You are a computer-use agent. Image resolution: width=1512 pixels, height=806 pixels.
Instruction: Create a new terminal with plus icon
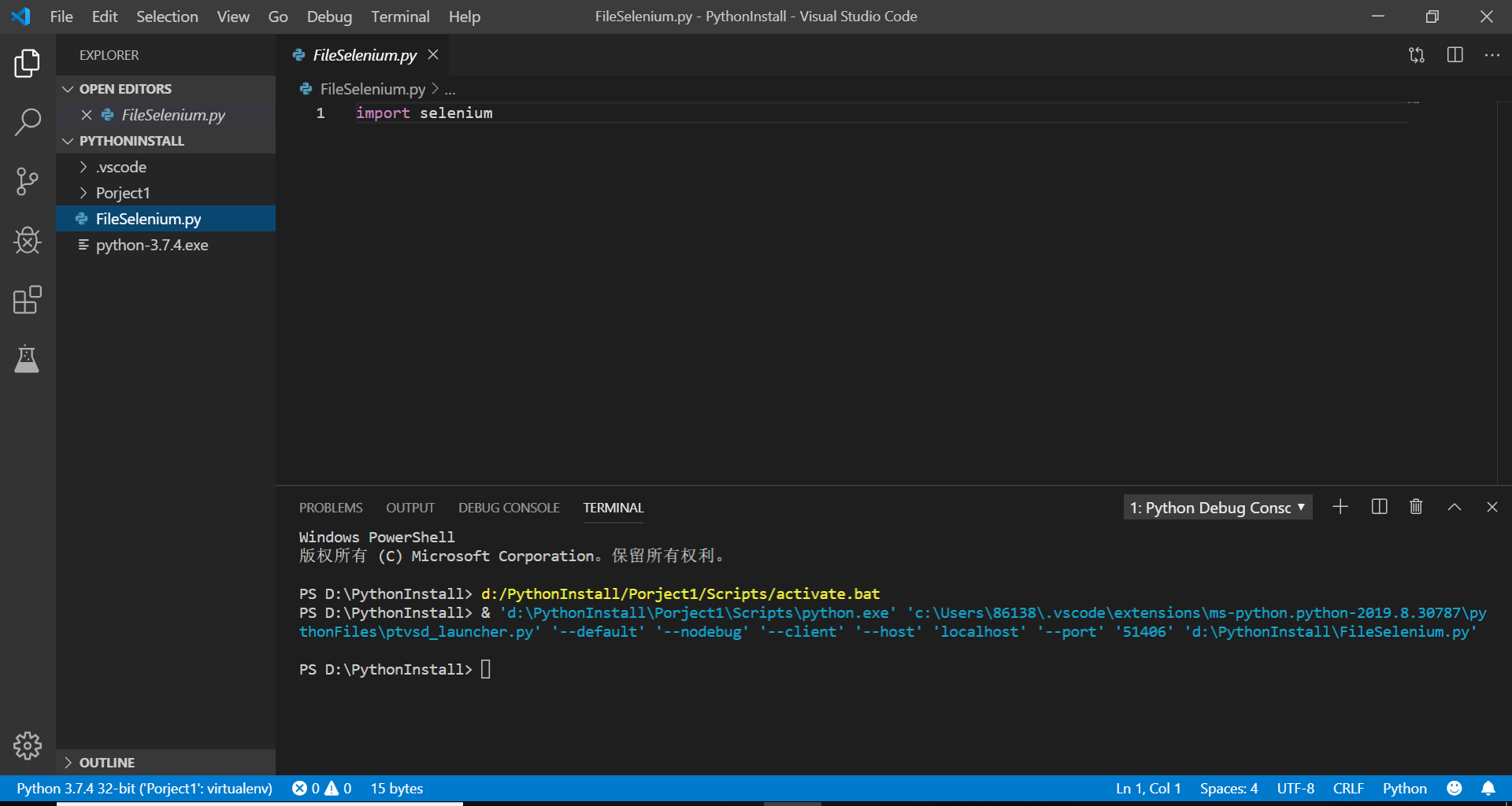click(x=1340, y=507)
